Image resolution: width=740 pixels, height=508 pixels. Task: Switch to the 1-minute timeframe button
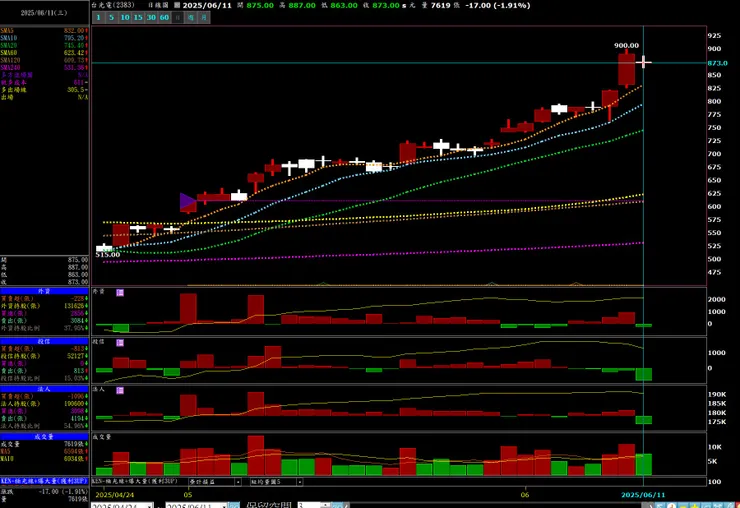pyautogui.click(x=98, y=17)
